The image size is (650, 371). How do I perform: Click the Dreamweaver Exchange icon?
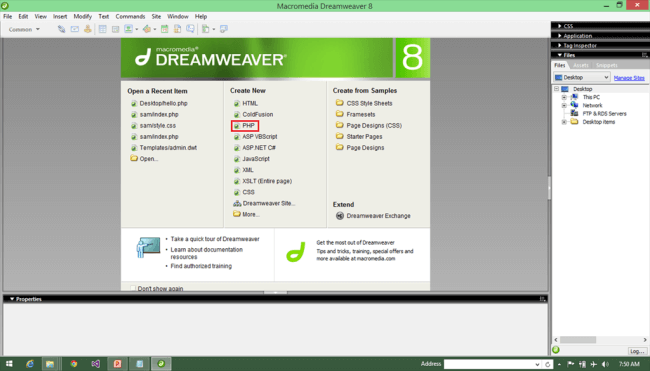(340, 216)
